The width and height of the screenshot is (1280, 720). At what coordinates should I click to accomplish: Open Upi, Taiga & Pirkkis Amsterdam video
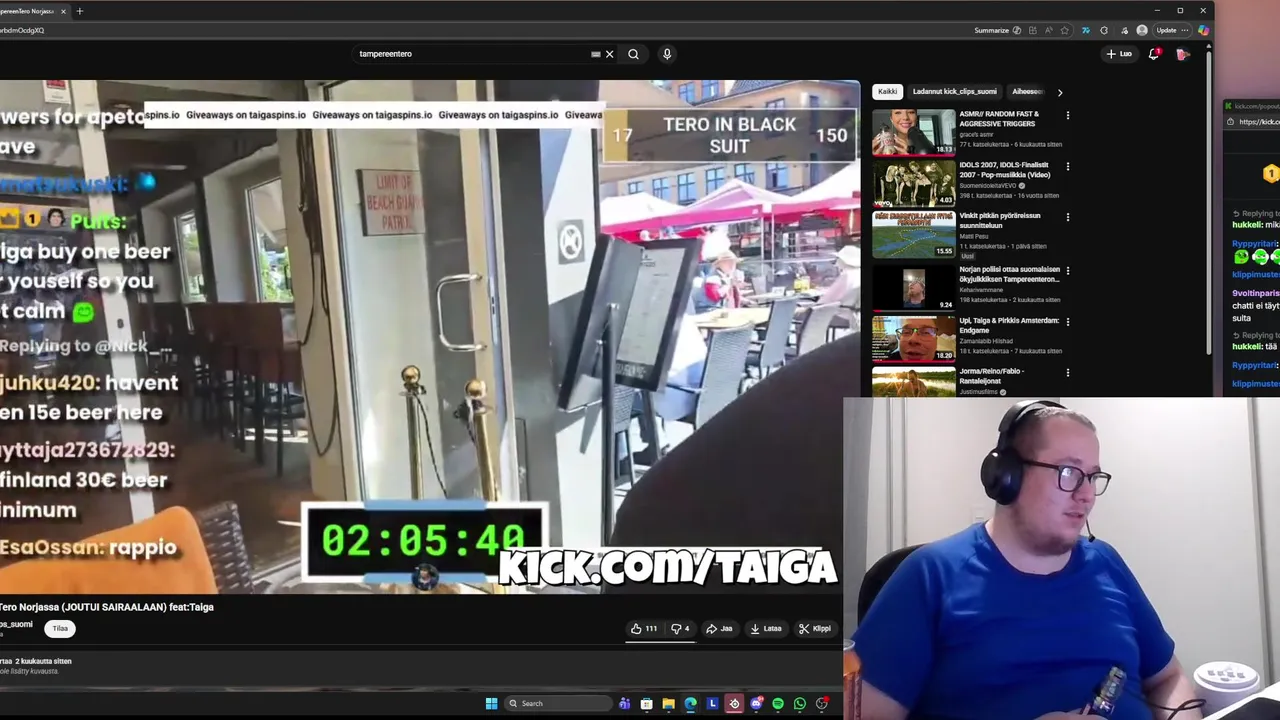point(914,338)
